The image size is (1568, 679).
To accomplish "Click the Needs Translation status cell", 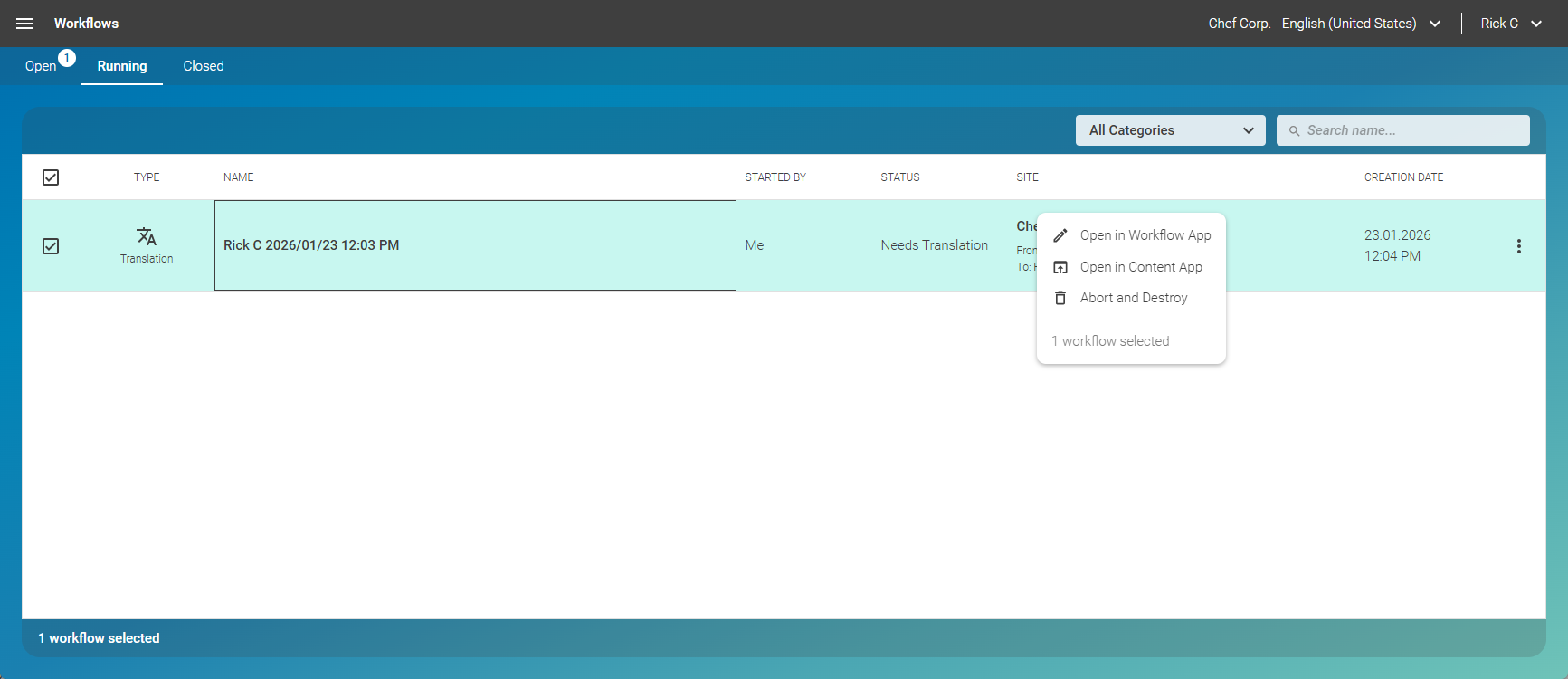I will coord(935,245).
